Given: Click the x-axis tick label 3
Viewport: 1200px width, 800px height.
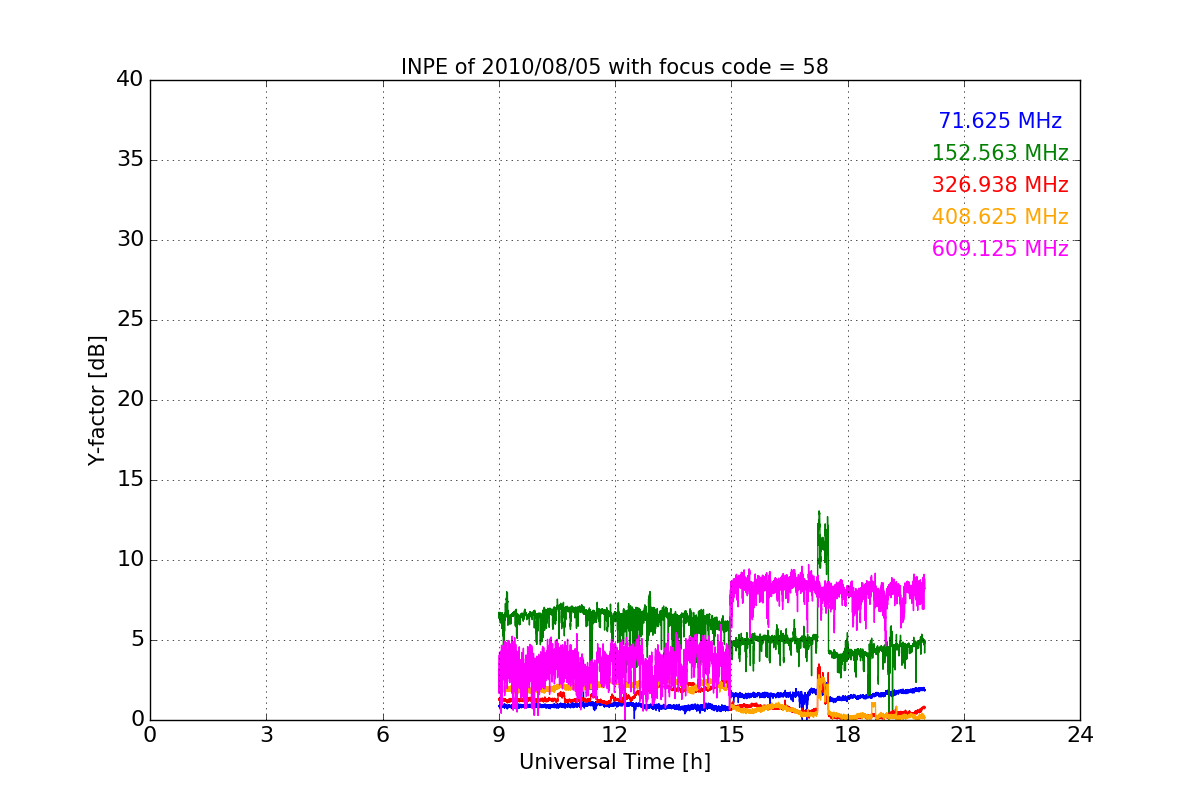Looking at the screenshot, I should [x=266, y=735].
